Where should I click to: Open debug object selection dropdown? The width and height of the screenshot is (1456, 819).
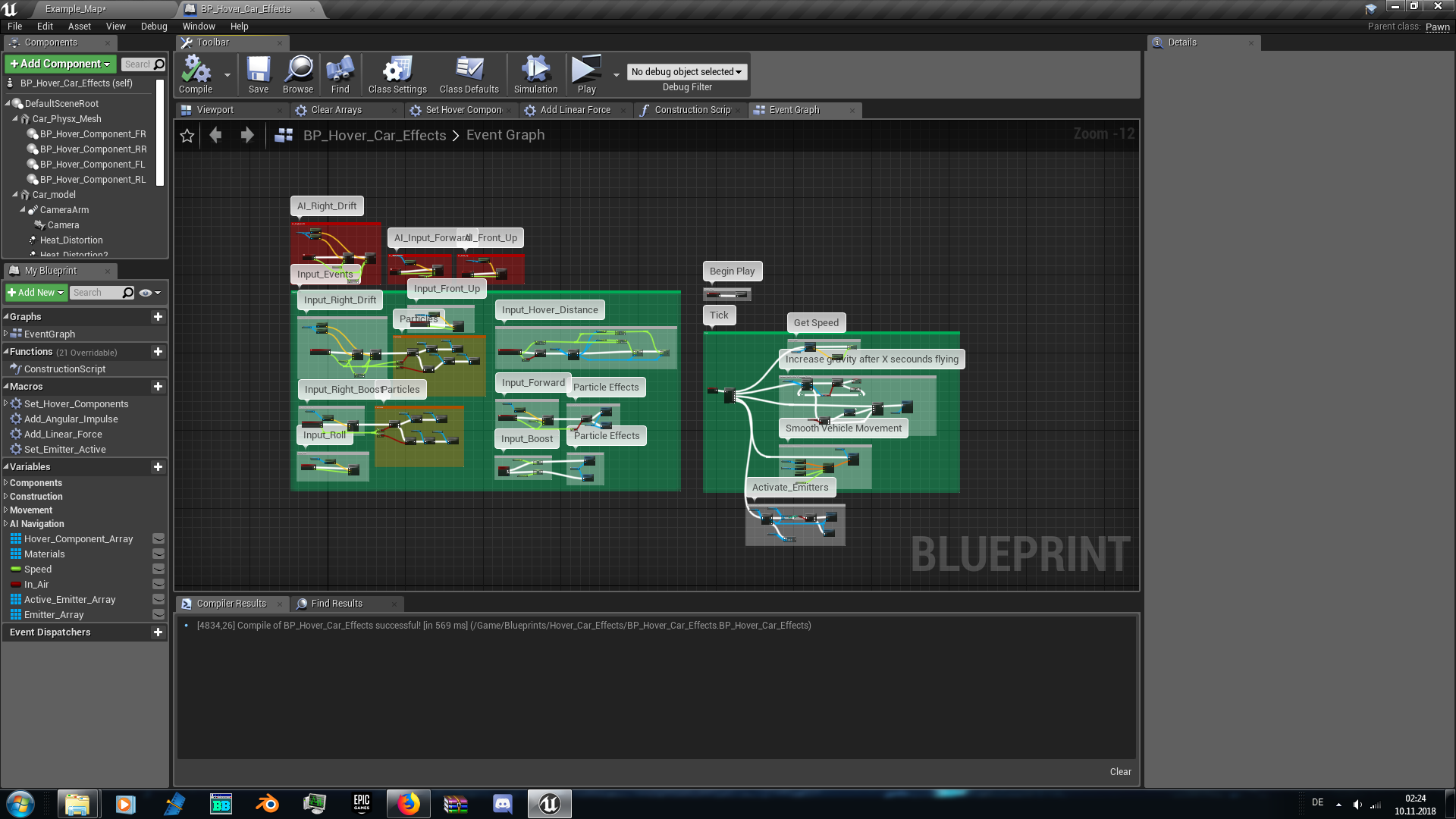click(x=686, y=72)
